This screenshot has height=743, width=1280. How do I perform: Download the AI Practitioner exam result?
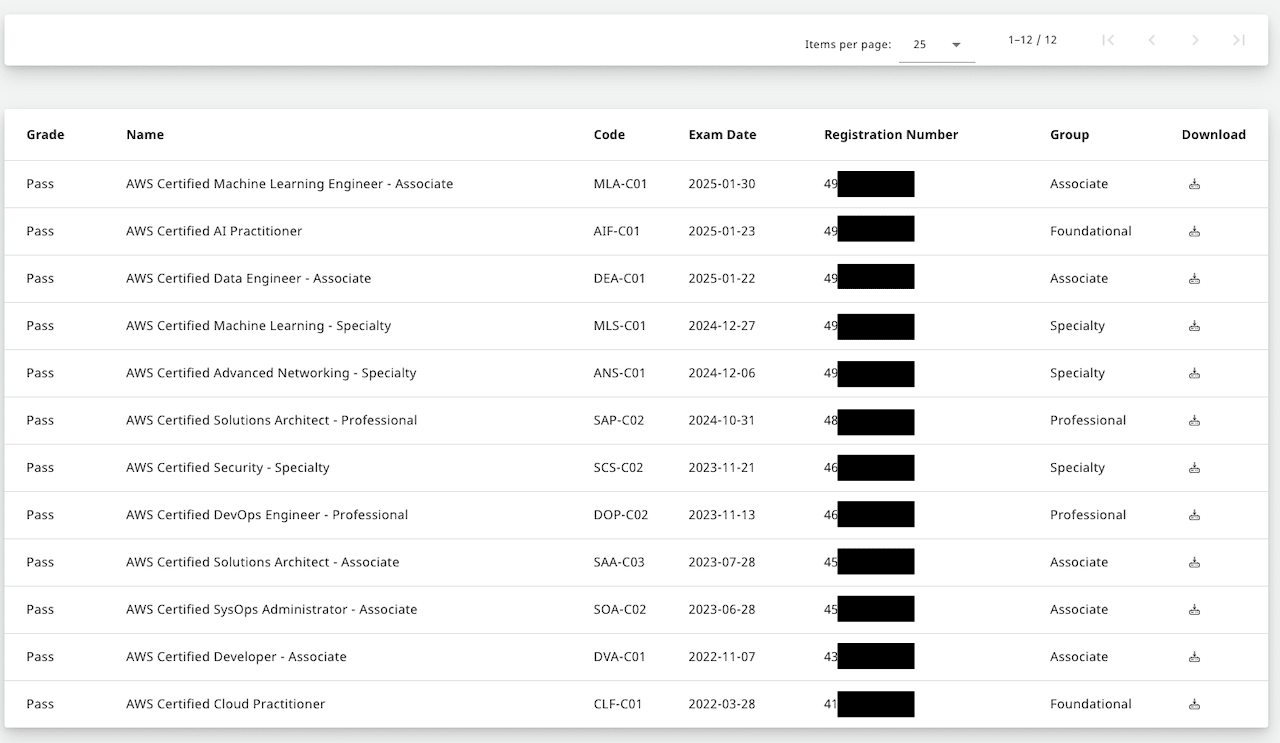(x=1194, y=231)
